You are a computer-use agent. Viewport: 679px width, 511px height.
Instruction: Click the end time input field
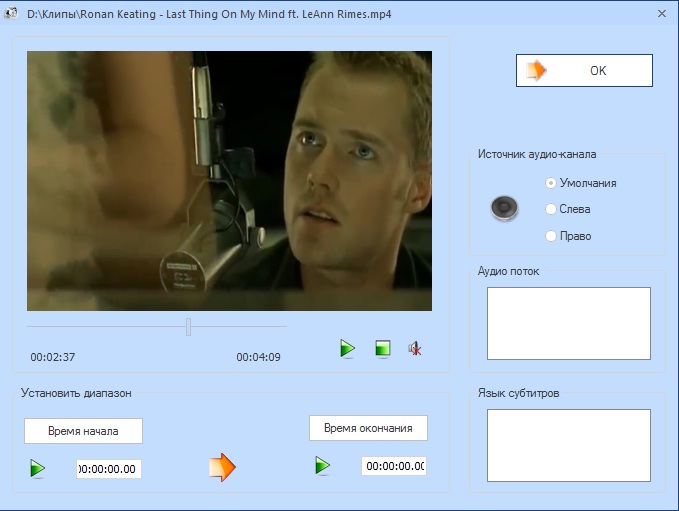pyautogui.click(x=394, y=466)
